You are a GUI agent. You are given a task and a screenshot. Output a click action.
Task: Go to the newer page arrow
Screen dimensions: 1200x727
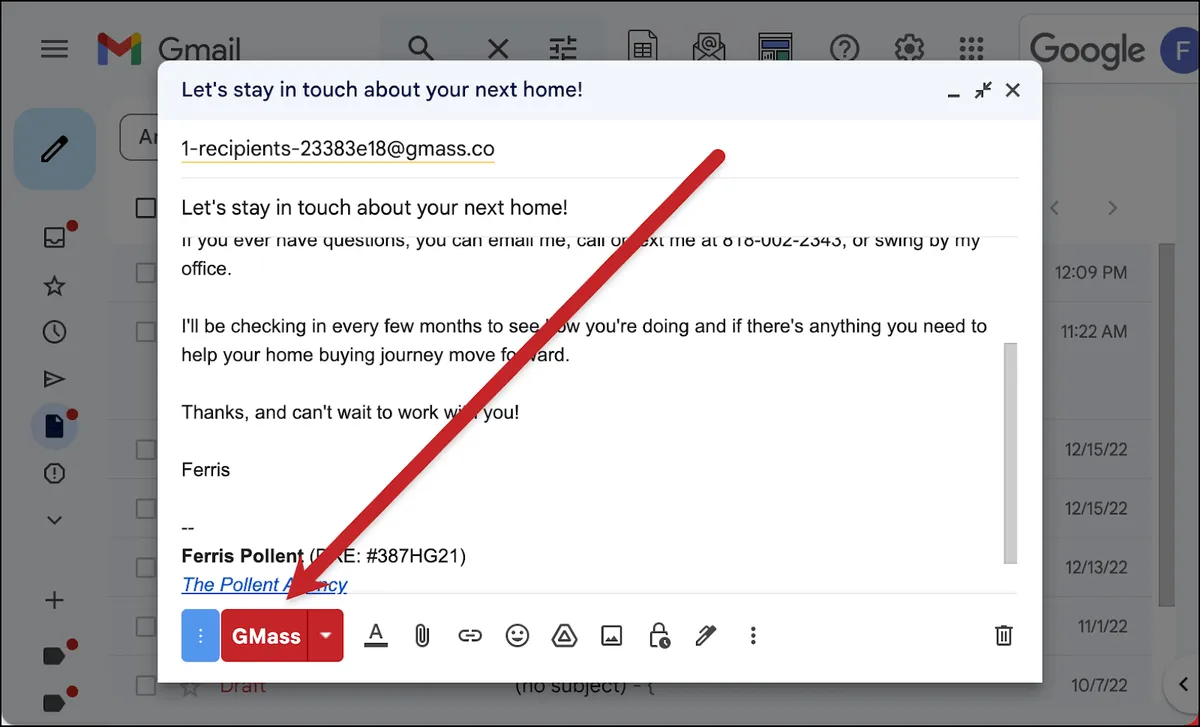(x=1054, y=208)
